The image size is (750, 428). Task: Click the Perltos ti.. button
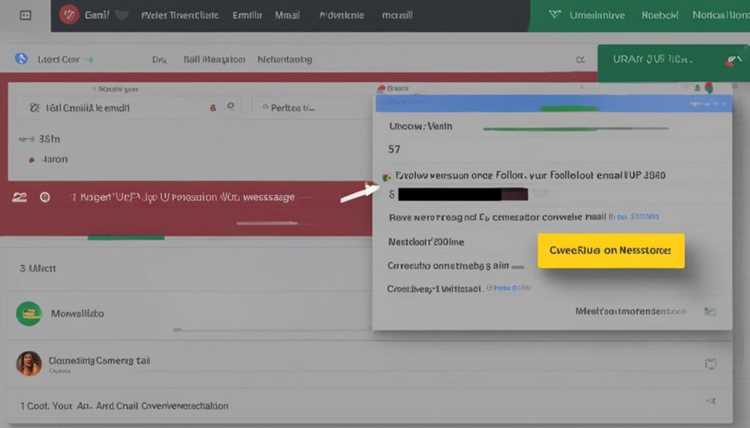pos(288,108)
